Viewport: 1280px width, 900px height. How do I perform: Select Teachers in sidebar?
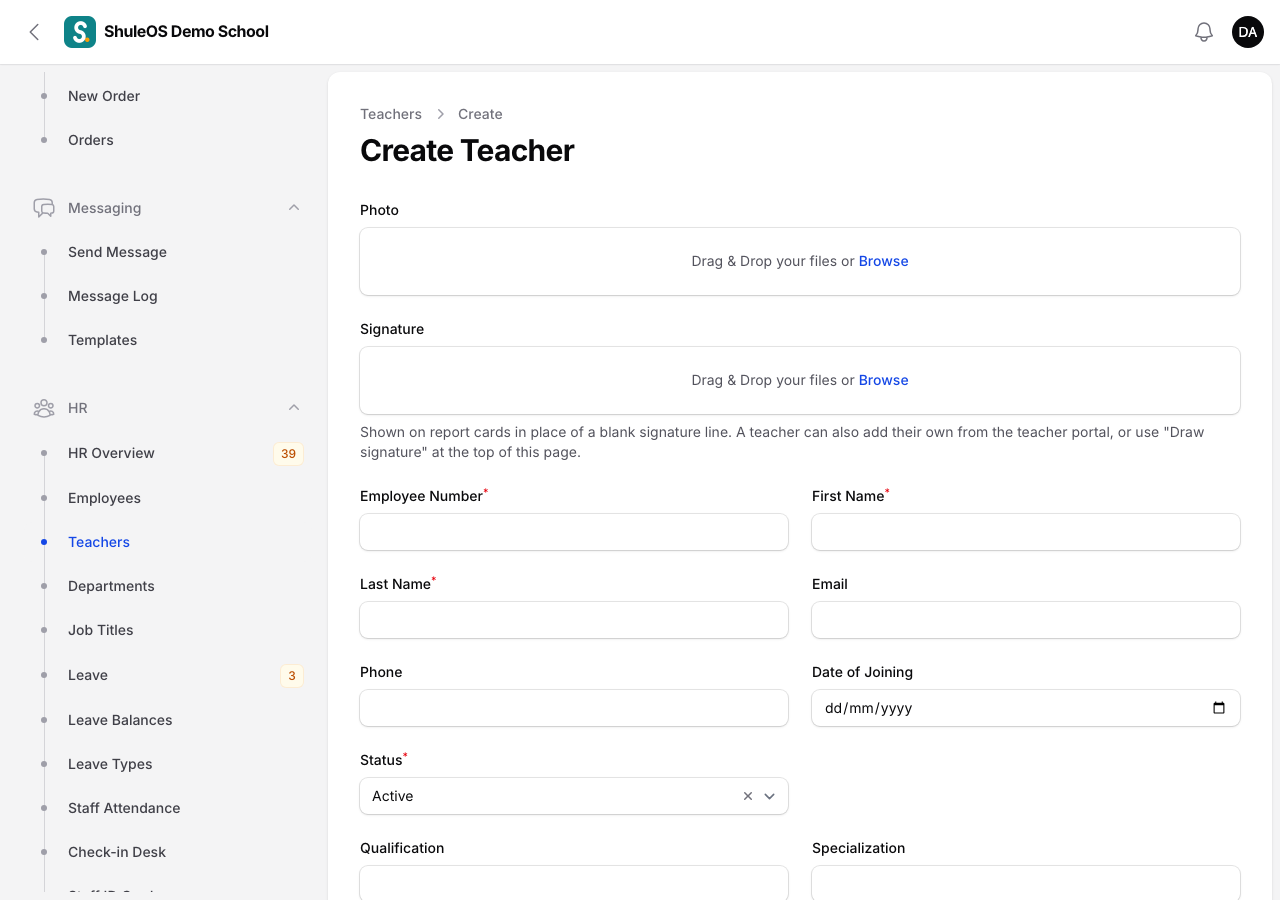coord(99,542)
